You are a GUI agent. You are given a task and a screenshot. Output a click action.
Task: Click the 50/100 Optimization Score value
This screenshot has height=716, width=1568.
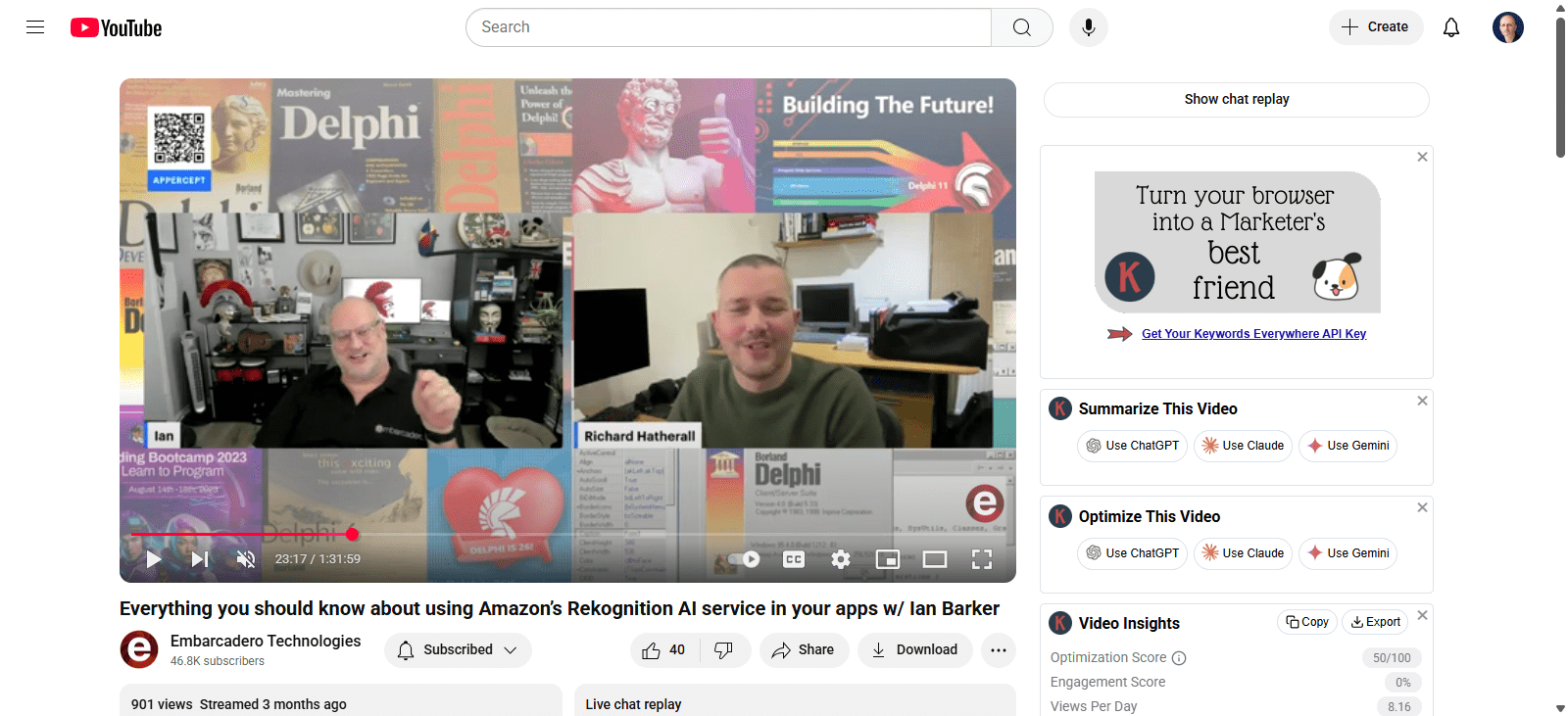coord(1392,658)
